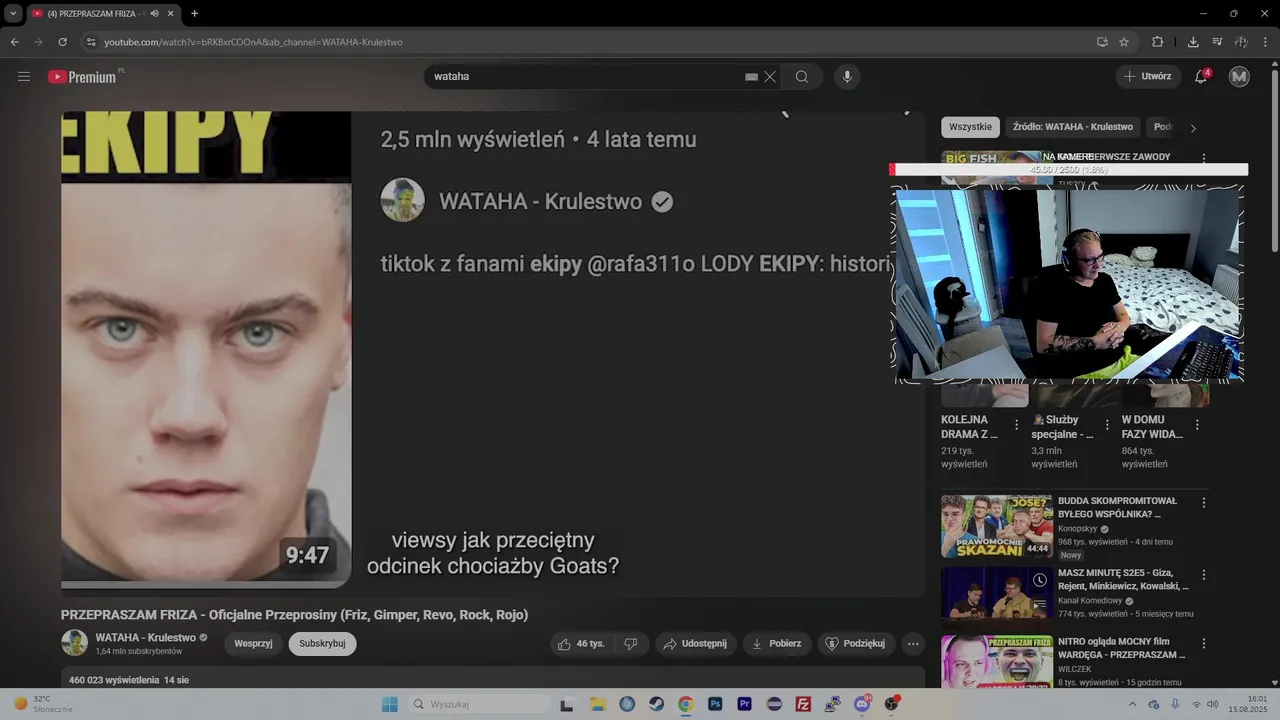Share the video via Udostępnij
This screenshot has height=720, width=1280.
click(697, 643)
